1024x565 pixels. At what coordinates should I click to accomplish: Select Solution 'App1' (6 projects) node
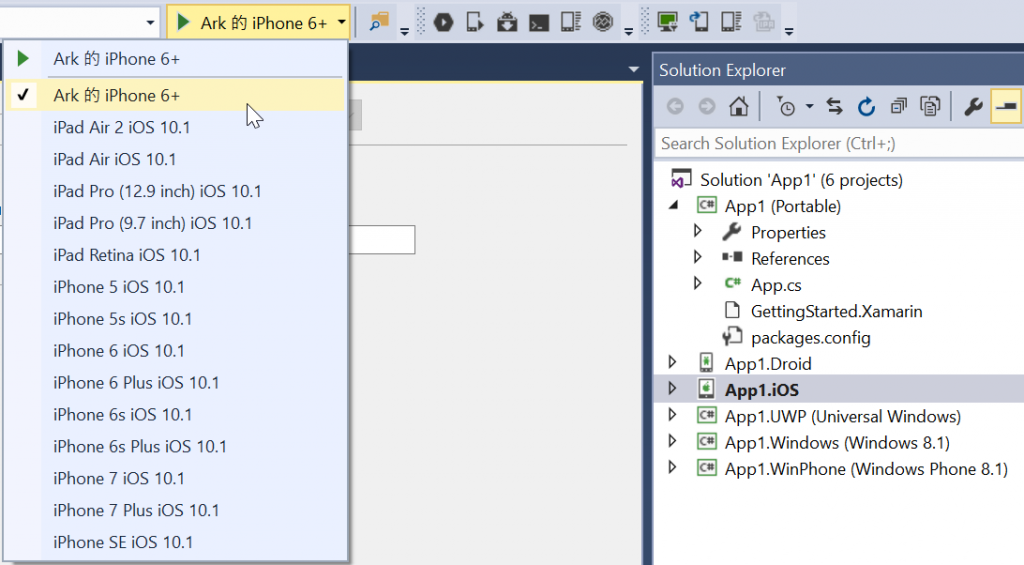(801, 180)
